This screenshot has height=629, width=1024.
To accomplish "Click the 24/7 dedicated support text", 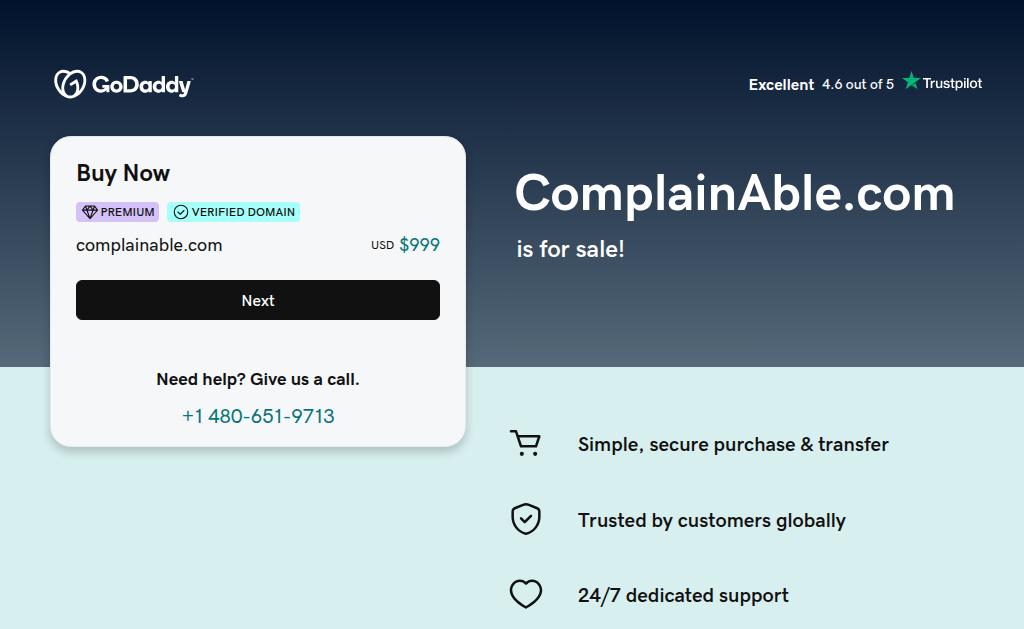I will pyautogui.click(x=683, y=596).
